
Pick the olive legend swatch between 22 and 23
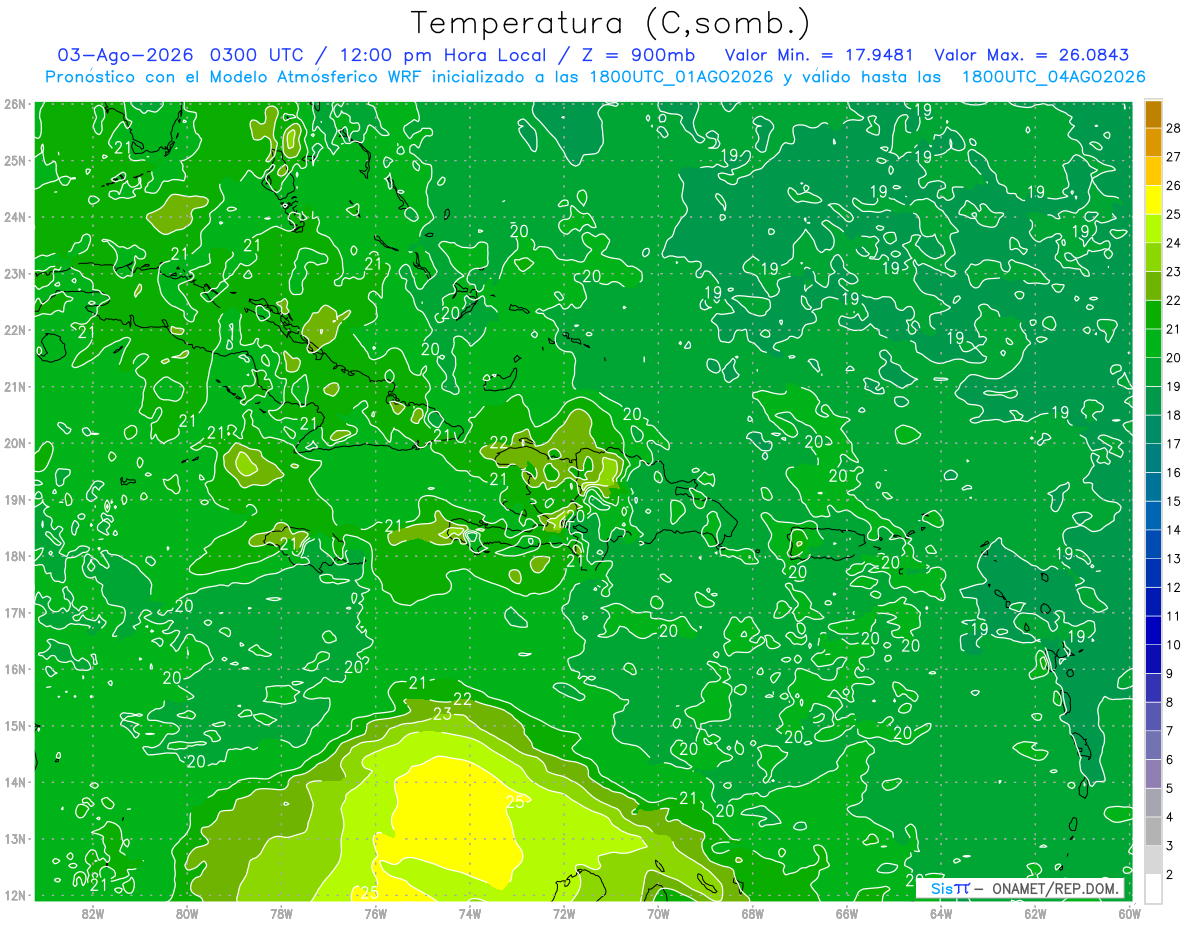pos(1153,286)
